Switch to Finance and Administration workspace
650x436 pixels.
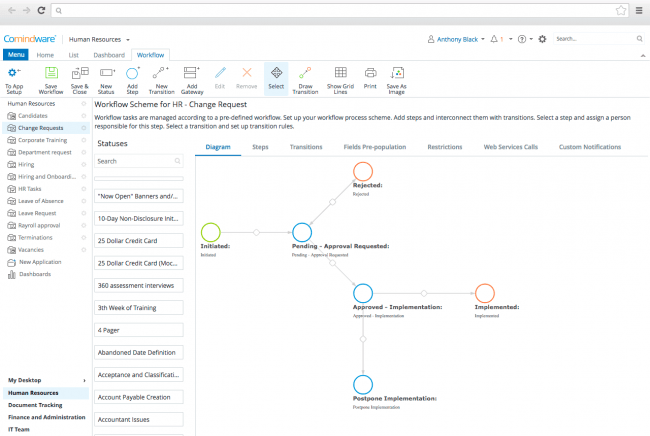[x=46, y=417]
